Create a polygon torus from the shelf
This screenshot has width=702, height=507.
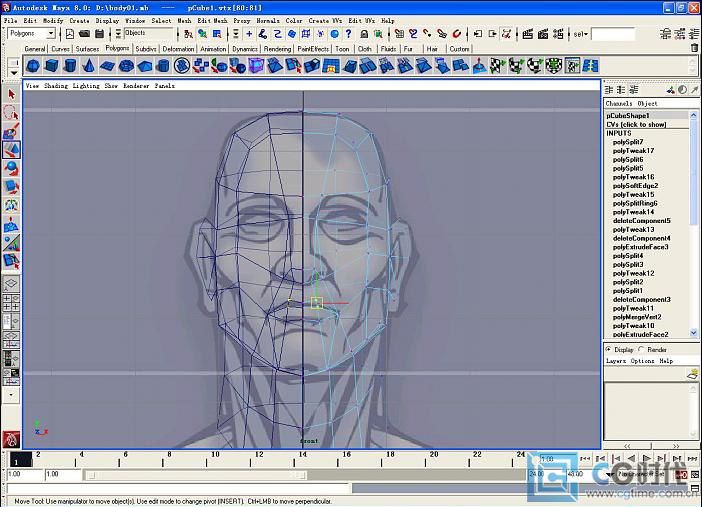127,66
